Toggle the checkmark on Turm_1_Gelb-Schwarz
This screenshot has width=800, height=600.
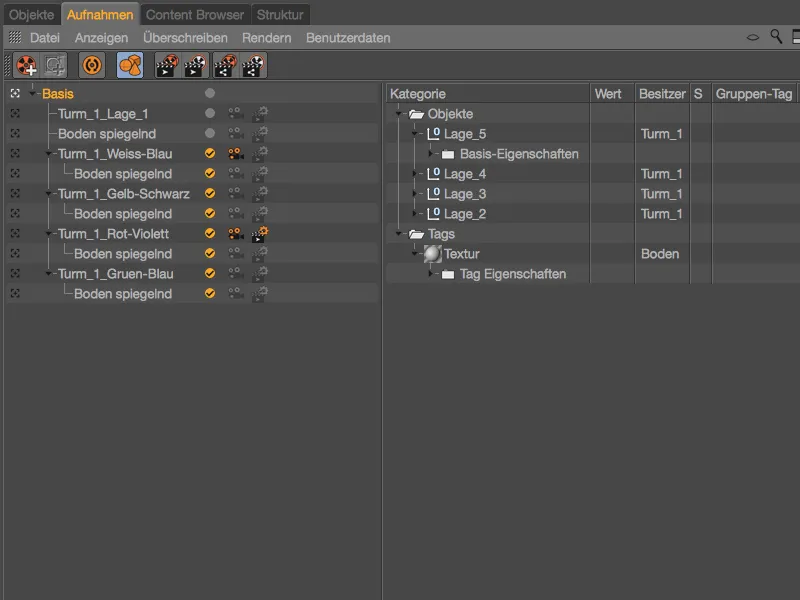pyautogui.click(x=210, y=193)
